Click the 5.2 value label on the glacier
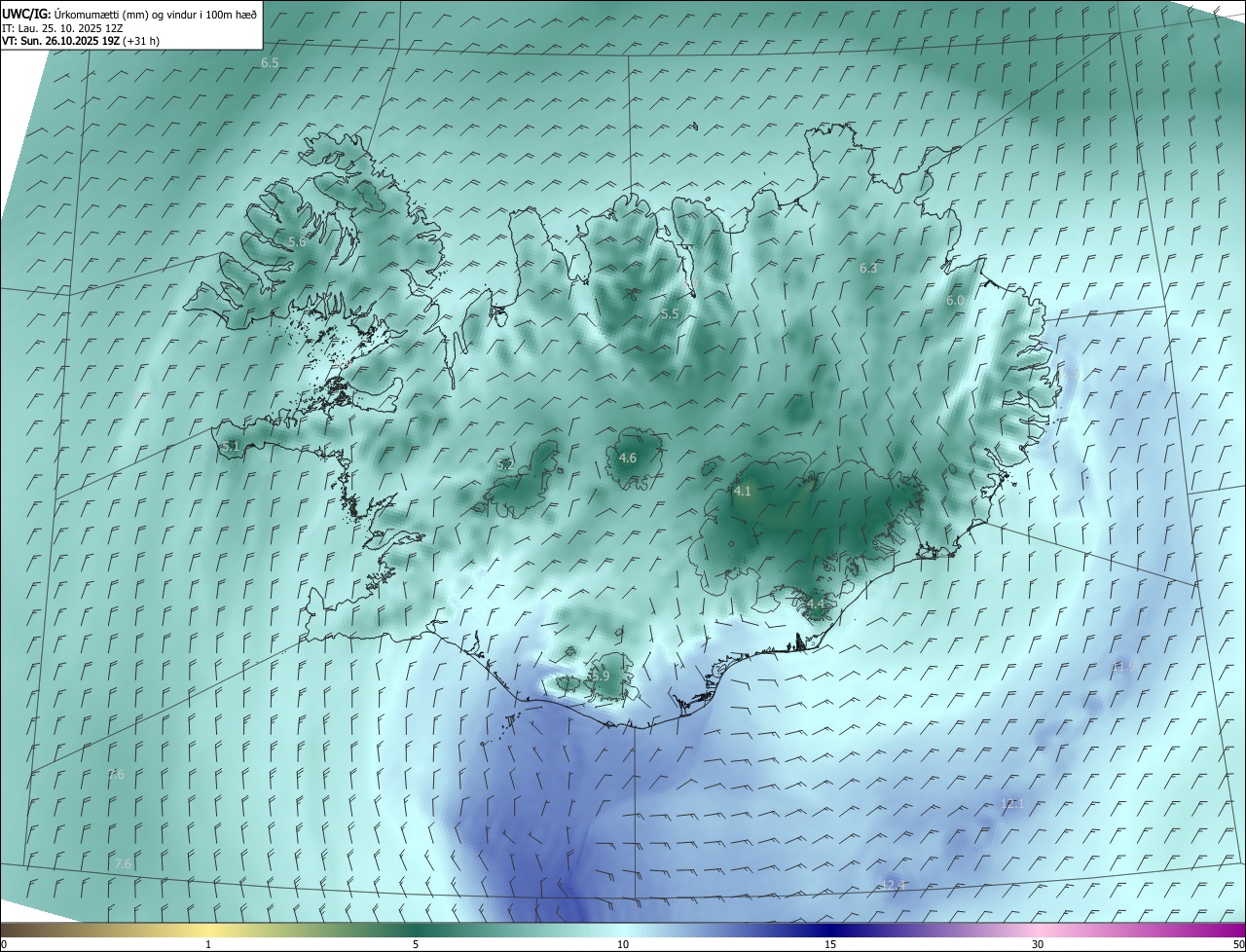The height and width of the screenshot is (952, 1246). 505,465
